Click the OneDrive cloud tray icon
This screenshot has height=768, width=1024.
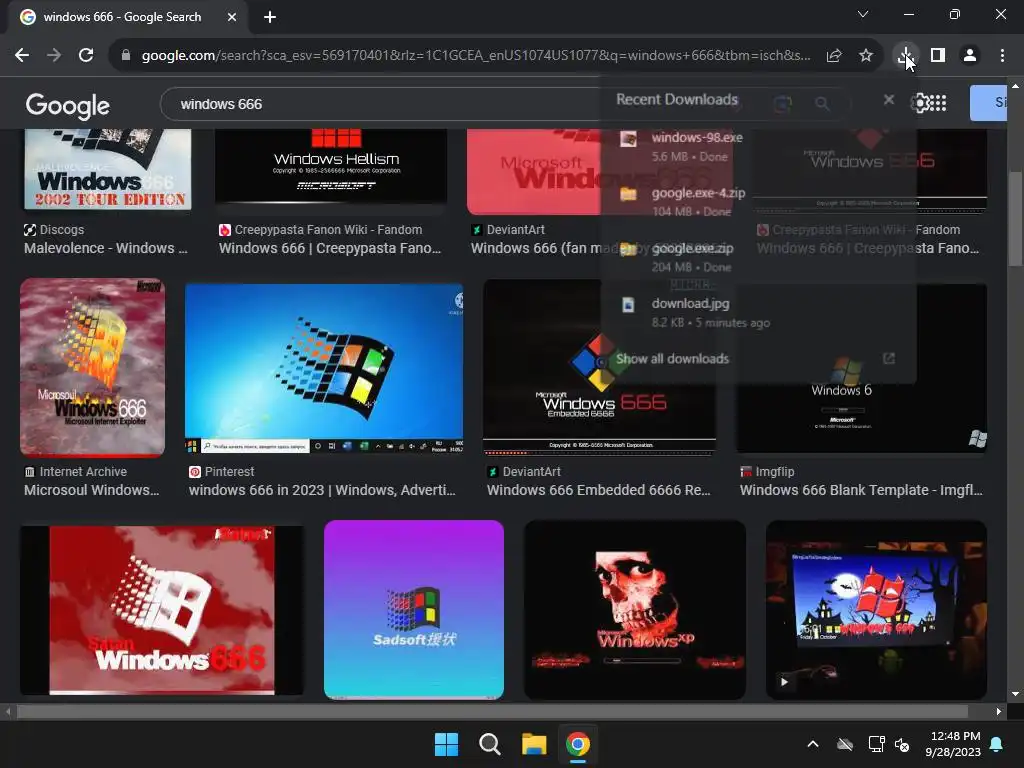pyautogui.click(x=845, y=744)
